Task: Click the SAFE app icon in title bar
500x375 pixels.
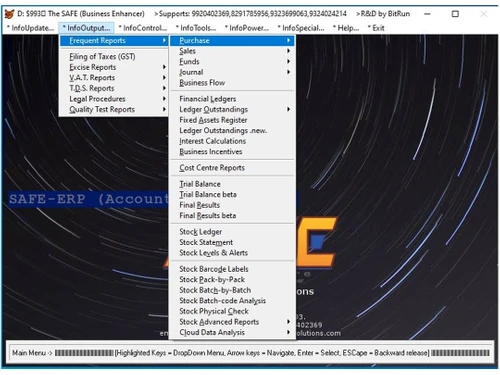Action: click(9, 14)
